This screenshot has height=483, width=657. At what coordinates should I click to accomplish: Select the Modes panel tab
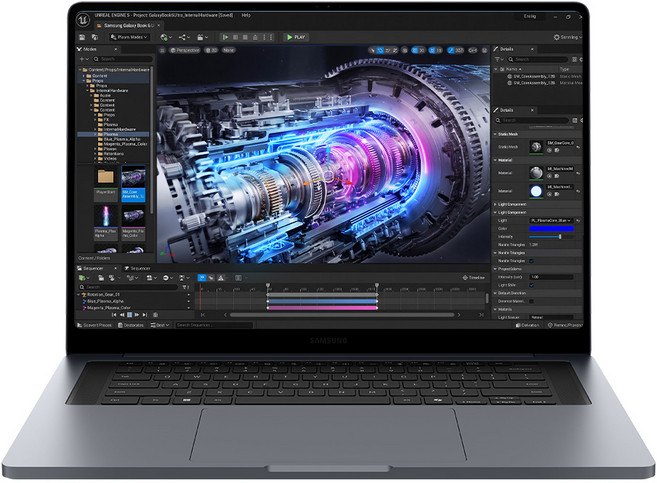(x=97, y=49)
